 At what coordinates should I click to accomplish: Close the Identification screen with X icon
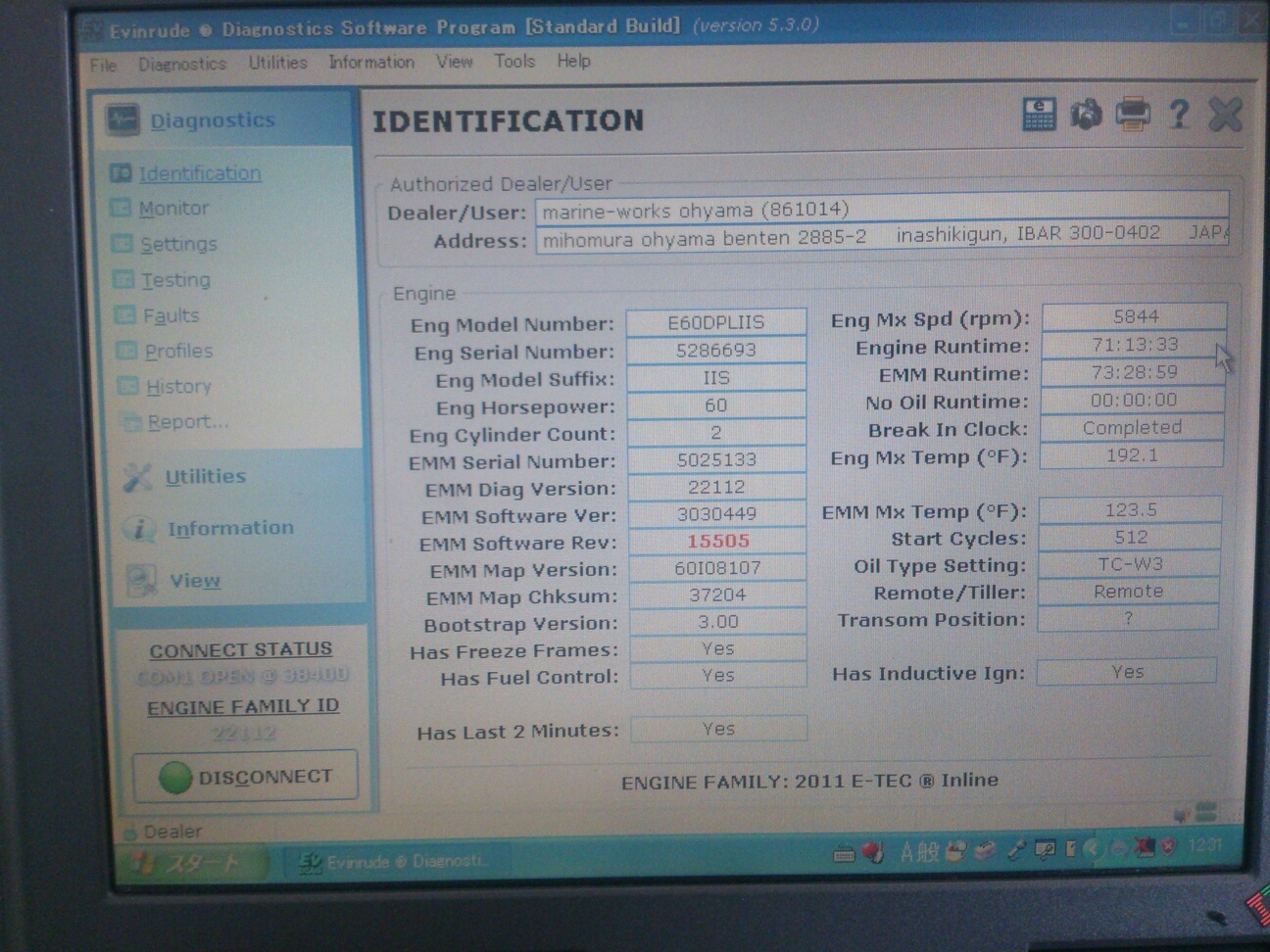[1225, 115]
